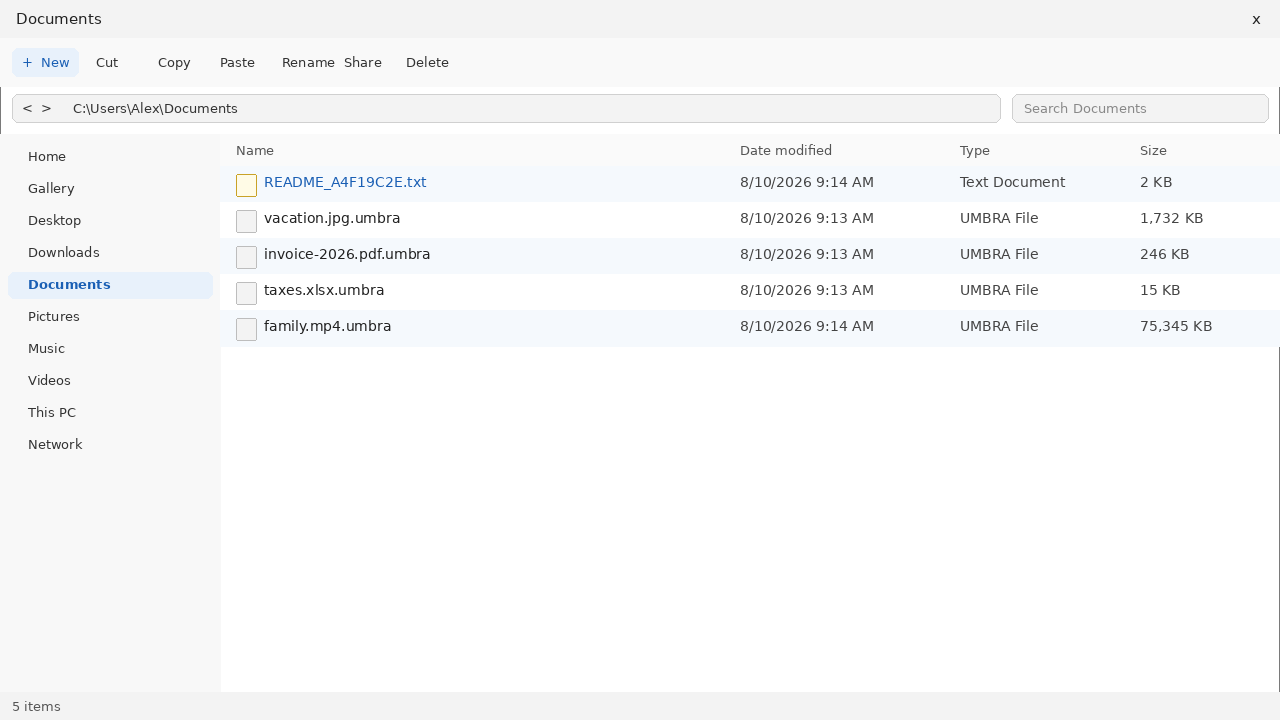1280x720 pixels.
Task: Click Paste in the toolbar
Action: coord(237,62)
